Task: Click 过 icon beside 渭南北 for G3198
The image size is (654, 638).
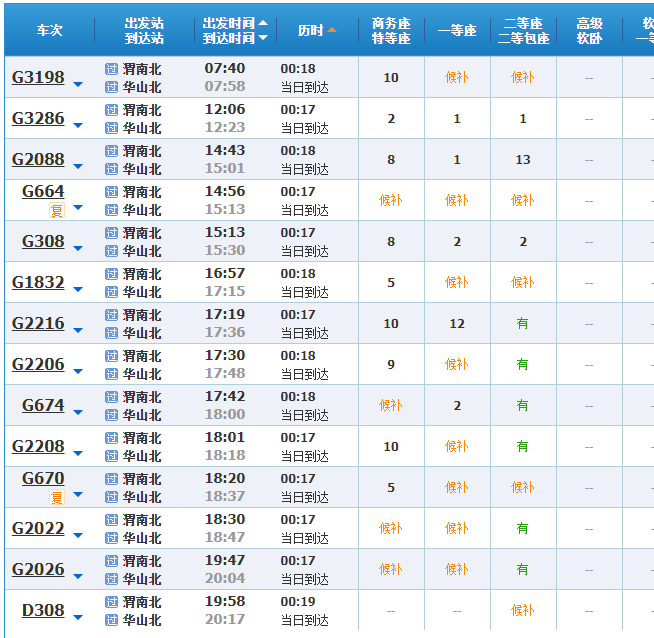Action: (111, 69)
